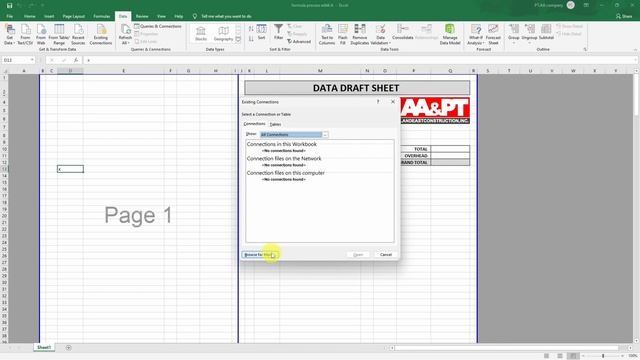Save the workbook from Quick Access

9,5
